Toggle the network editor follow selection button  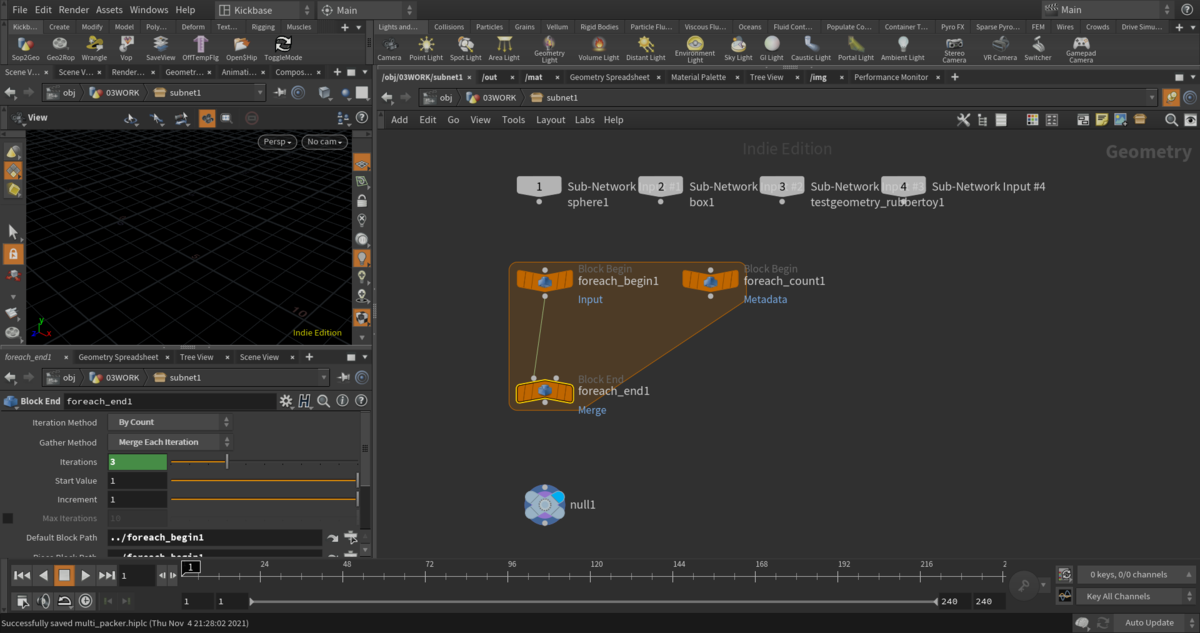coord(1172,97)
